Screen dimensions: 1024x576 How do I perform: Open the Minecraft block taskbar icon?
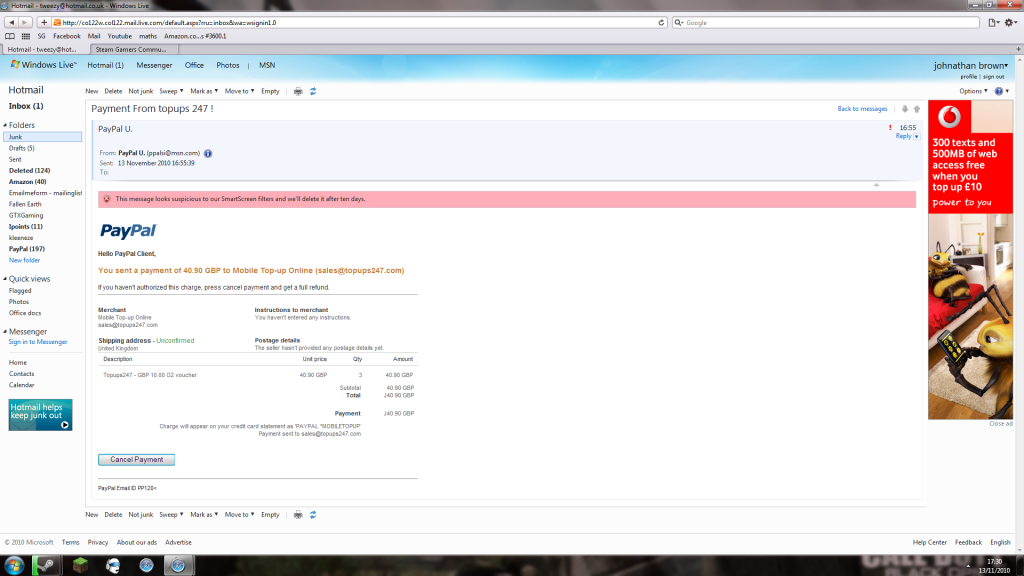tap(80, 565)
